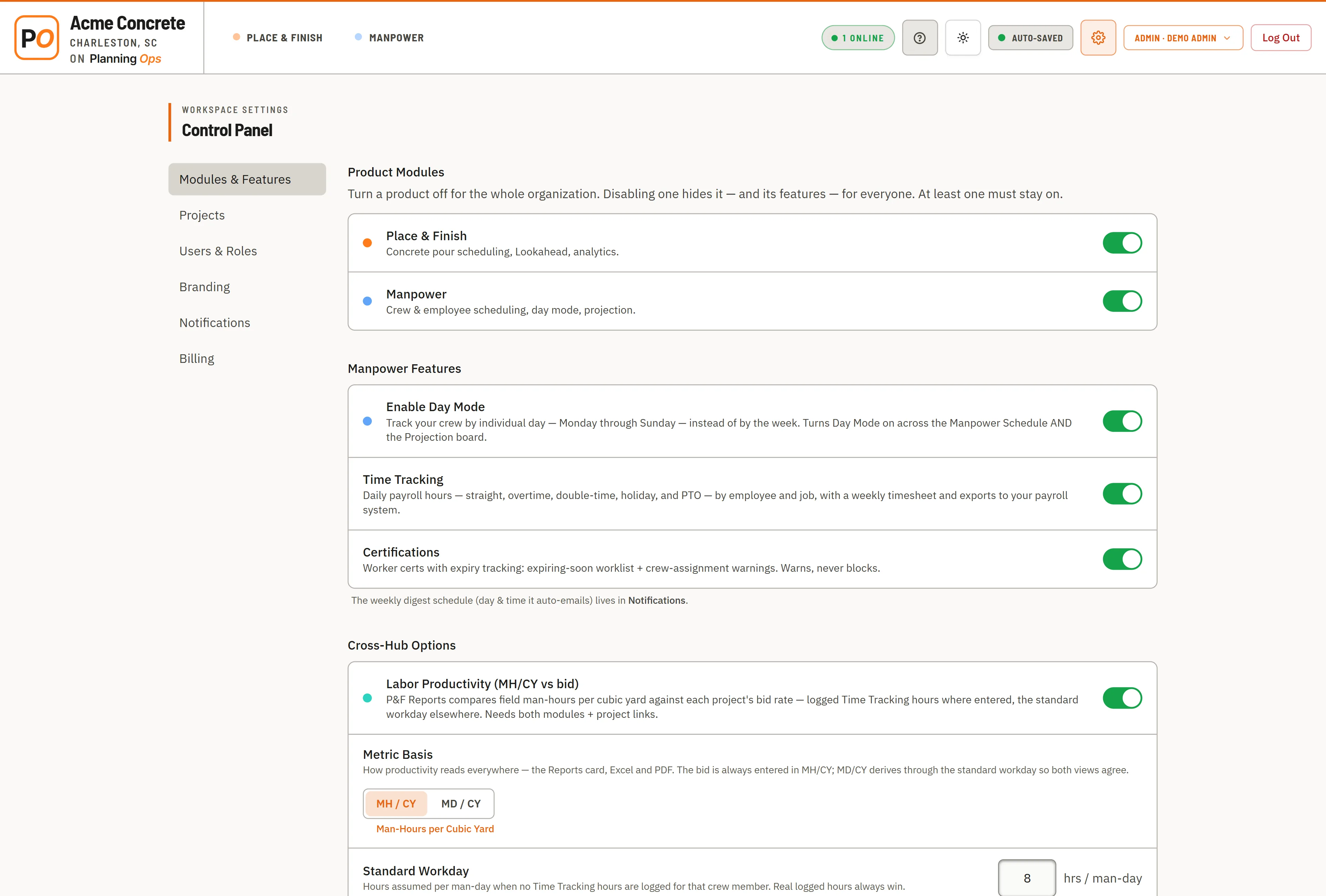The height and width of the screenshot is (896, 1326).
Task: Open the settings gear icon
Action: coord(1098,38)
